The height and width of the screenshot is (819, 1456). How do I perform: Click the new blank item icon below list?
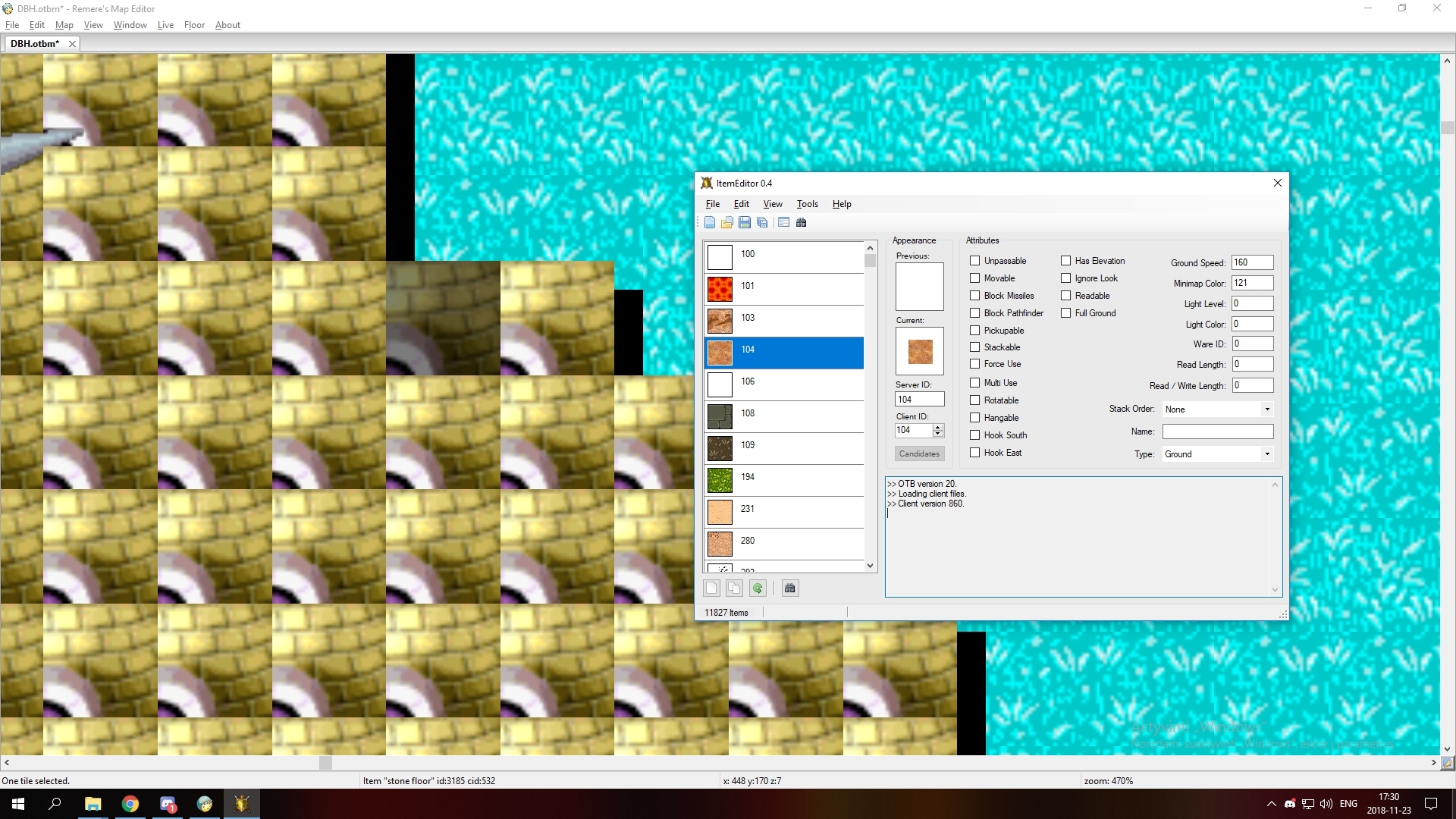pos(711,588)
